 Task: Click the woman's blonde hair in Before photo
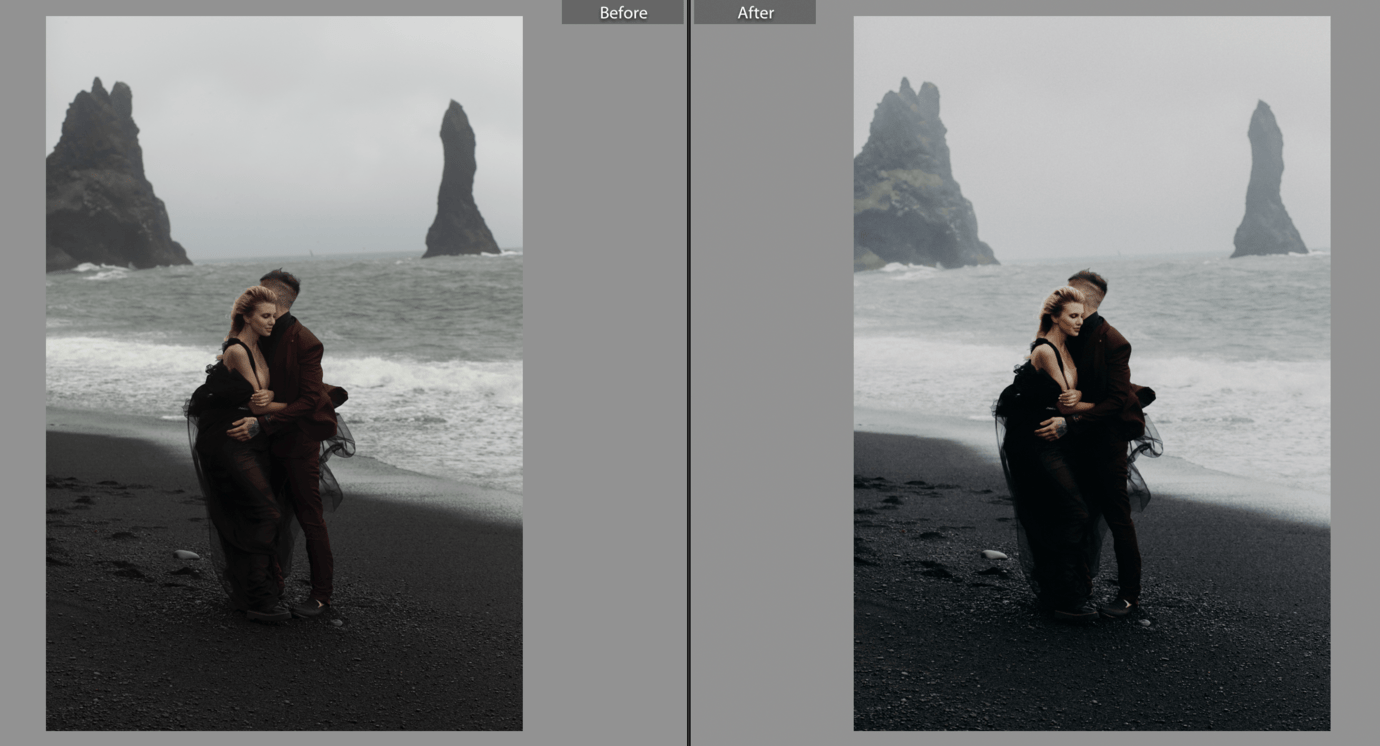click(x=247, y=305)
